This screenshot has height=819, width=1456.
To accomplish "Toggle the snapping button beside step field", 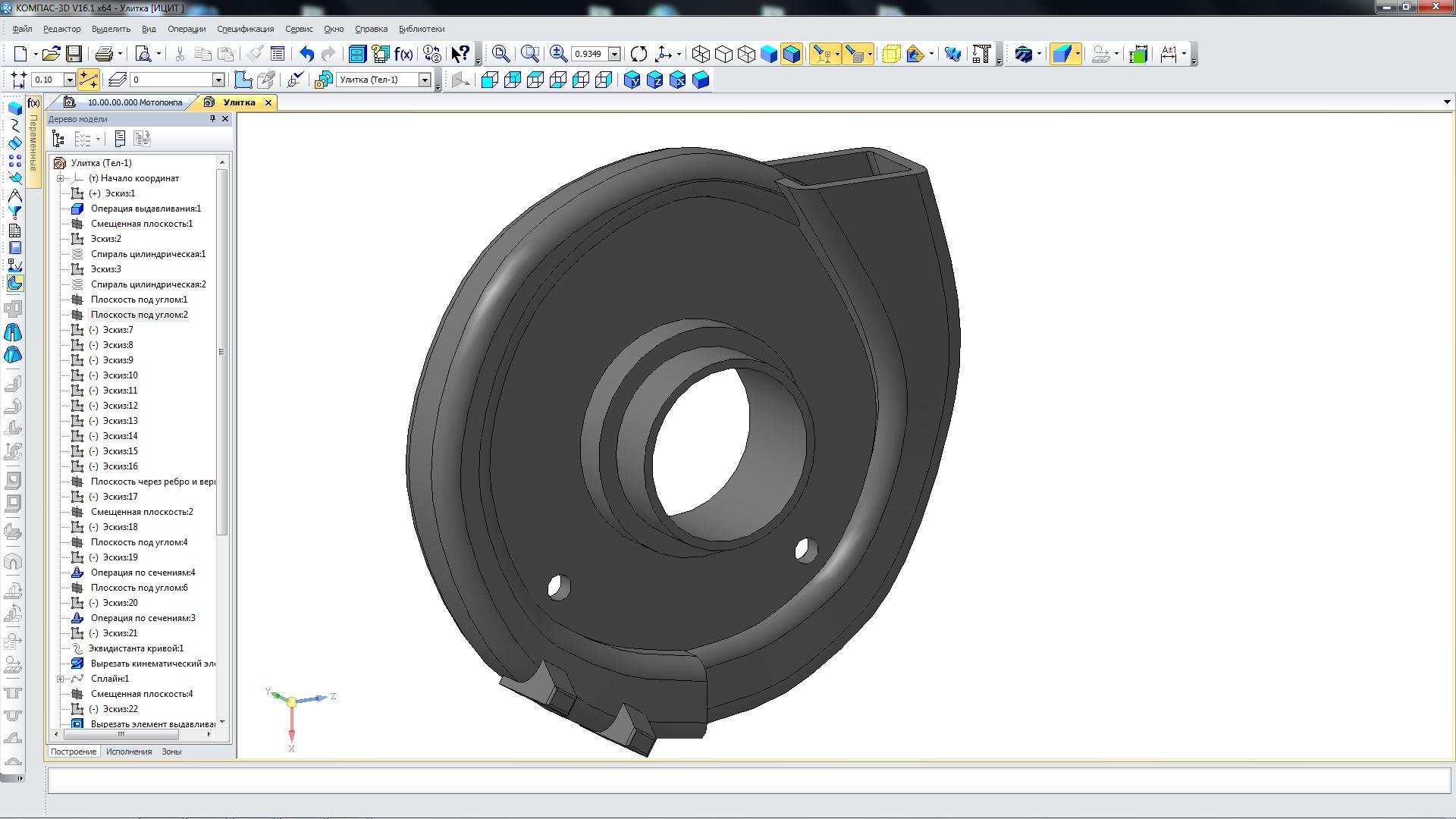I will tap(89, 80).
